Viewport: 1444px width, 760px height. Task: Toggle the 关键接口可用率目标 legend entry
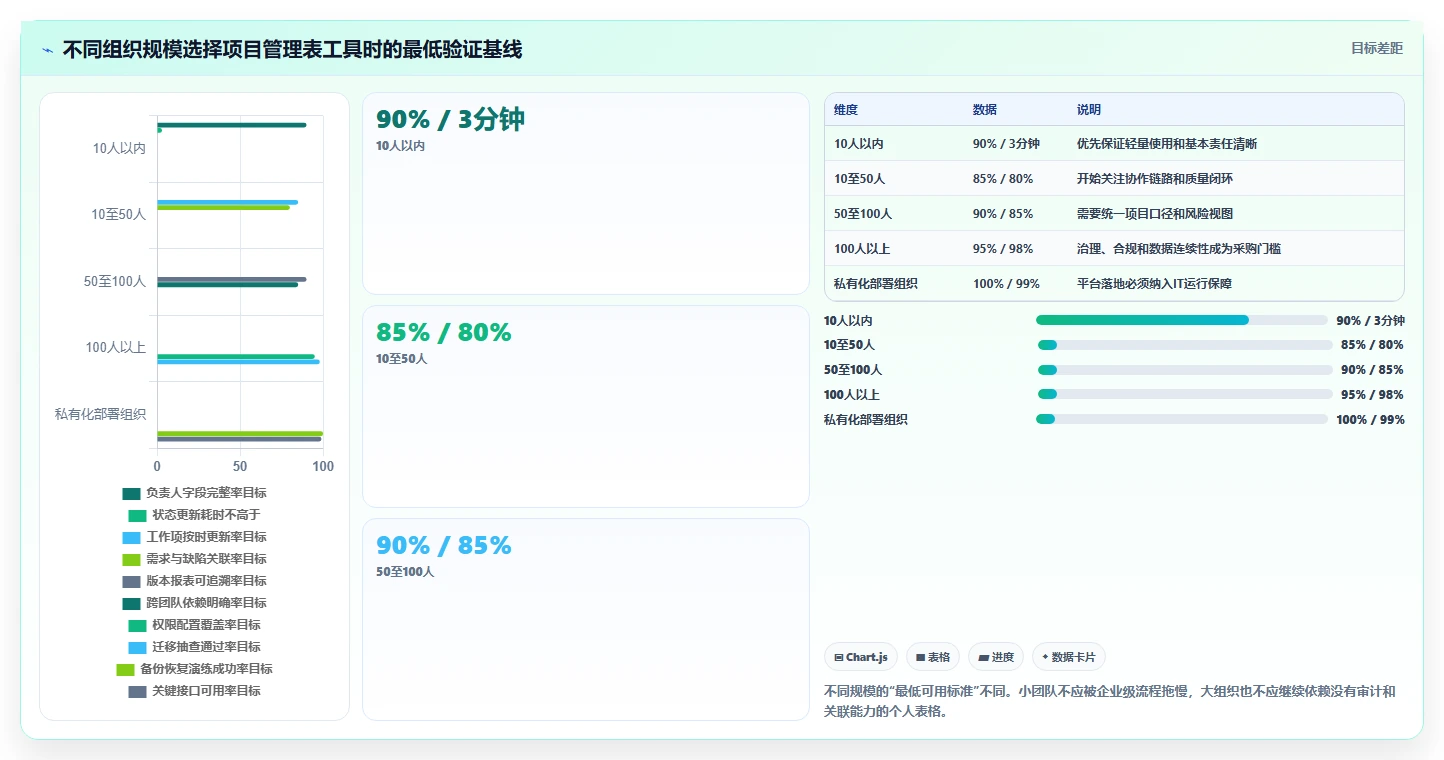point(194,691)
